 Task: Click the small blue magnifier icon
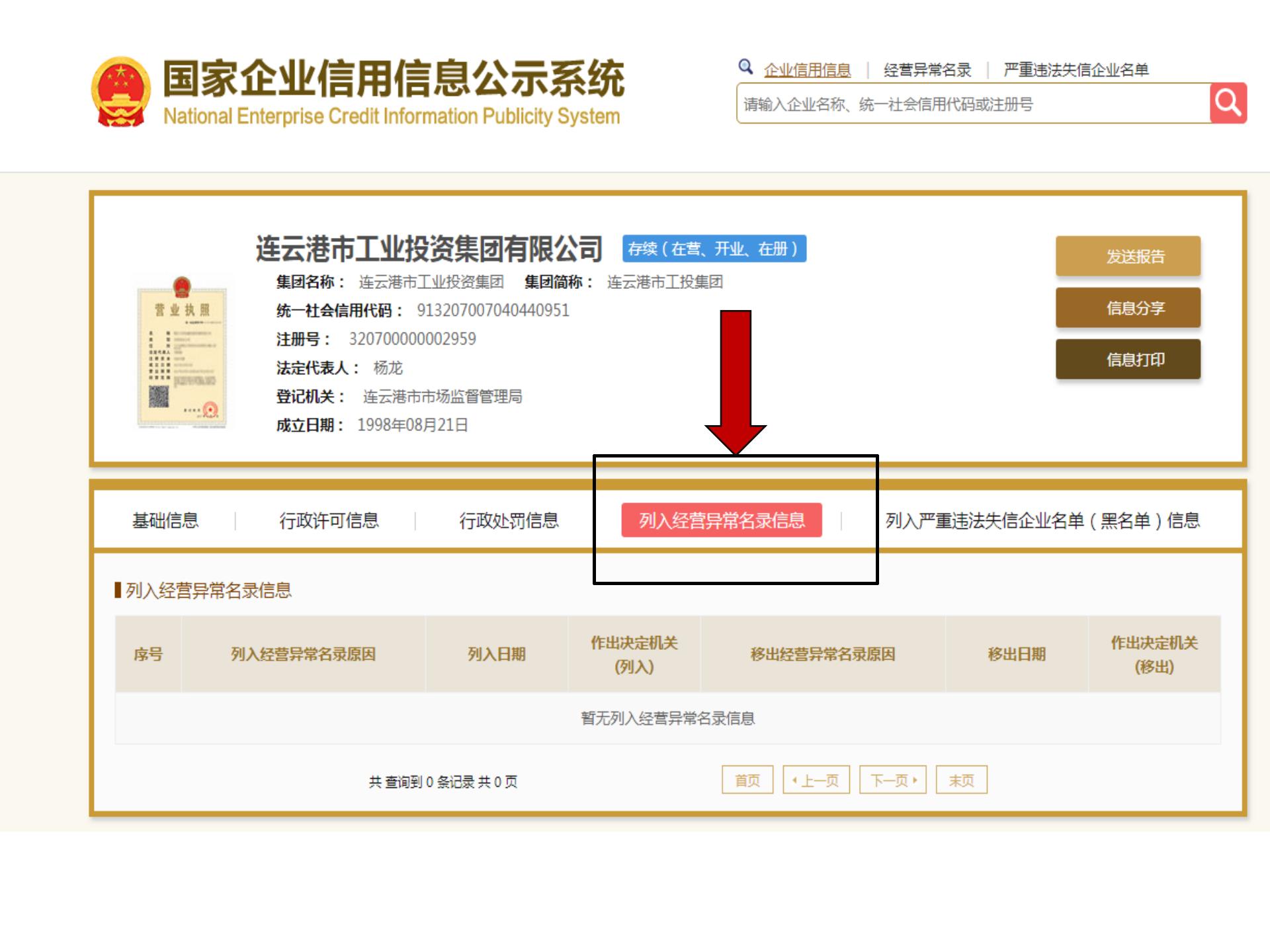(x=745, y=67)
